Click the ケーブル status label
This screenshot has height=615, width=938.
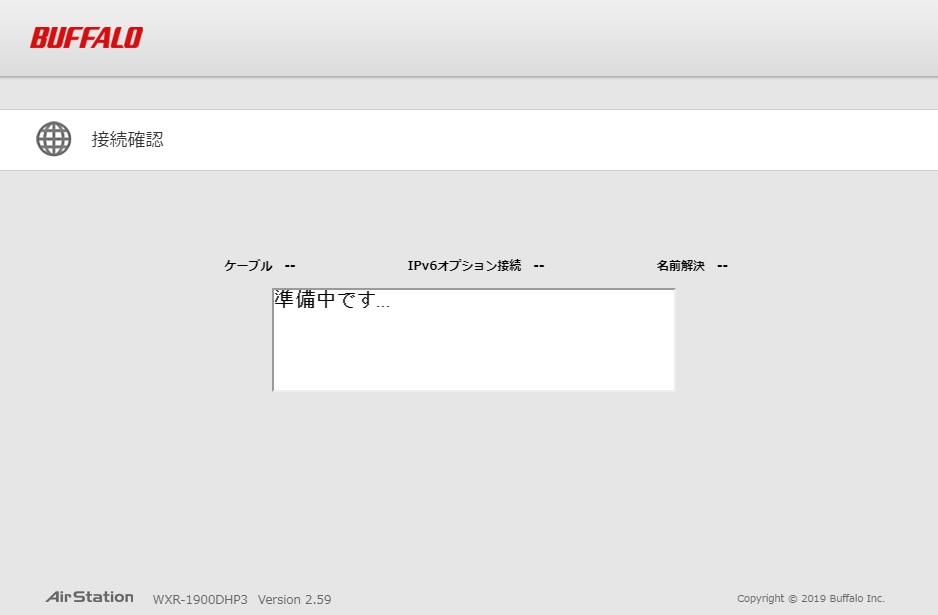pos(247,266)
